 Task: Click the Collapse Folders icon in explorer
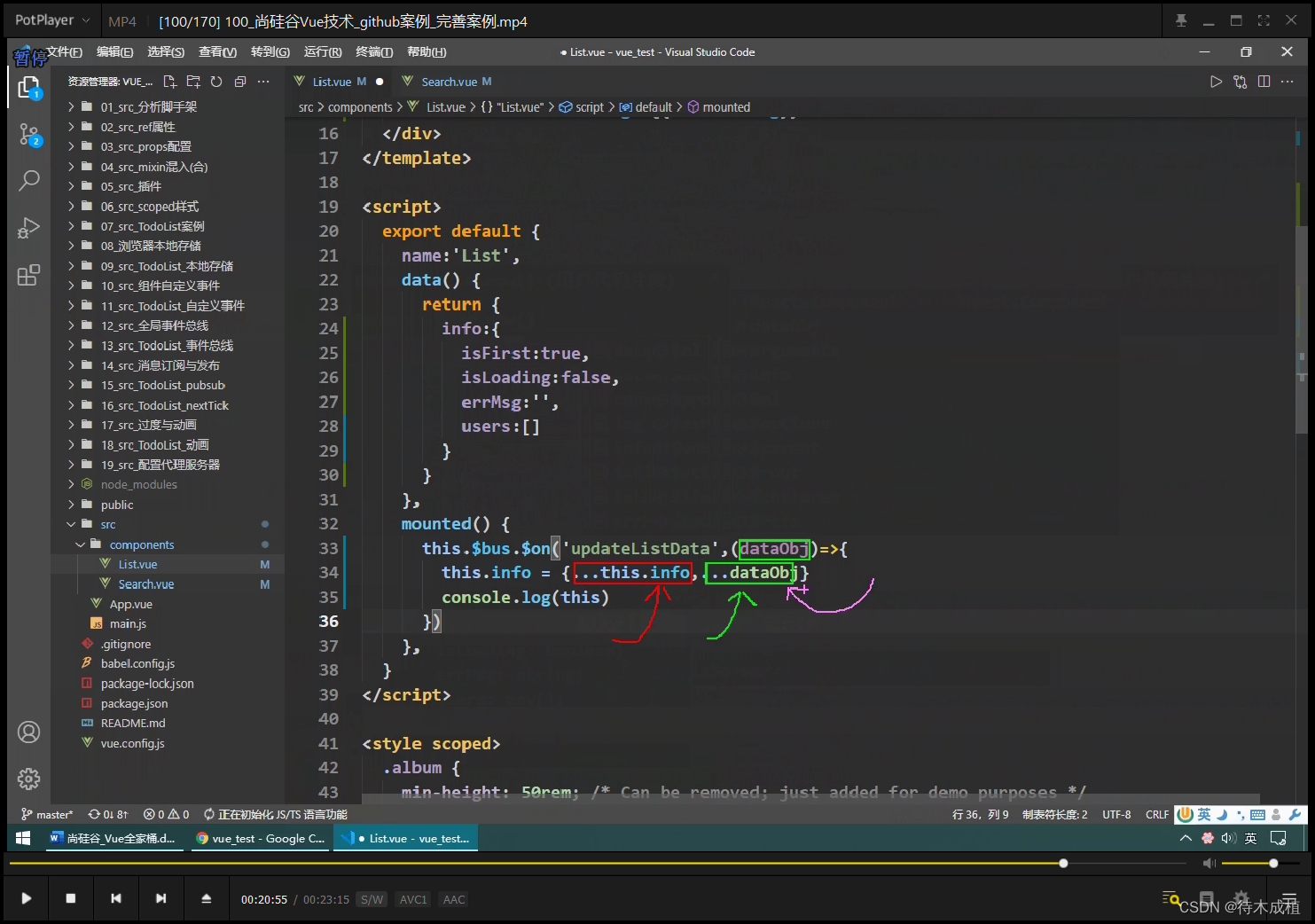240,82
